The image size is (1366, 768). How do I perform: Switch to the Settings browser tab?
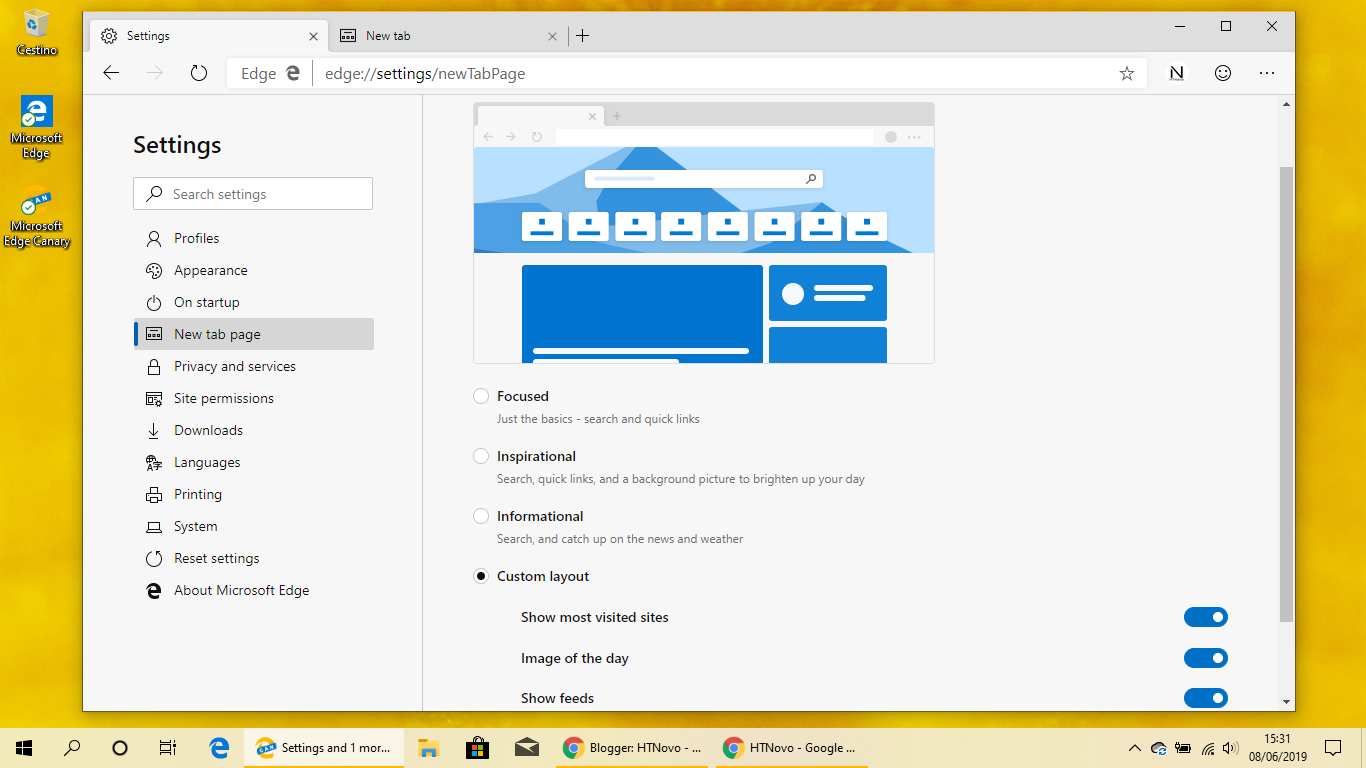pyautogui.click(x=210, y=36)
